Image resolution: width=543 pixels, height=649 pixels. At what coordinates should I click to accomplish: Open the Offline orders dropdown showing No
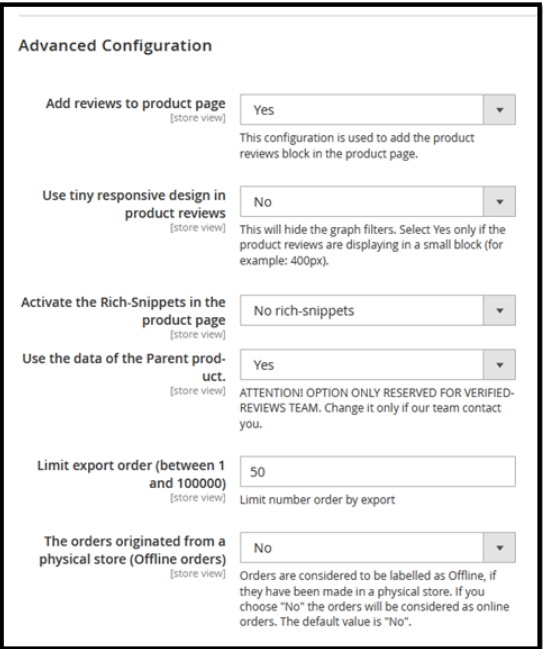(x=377, y=548)
